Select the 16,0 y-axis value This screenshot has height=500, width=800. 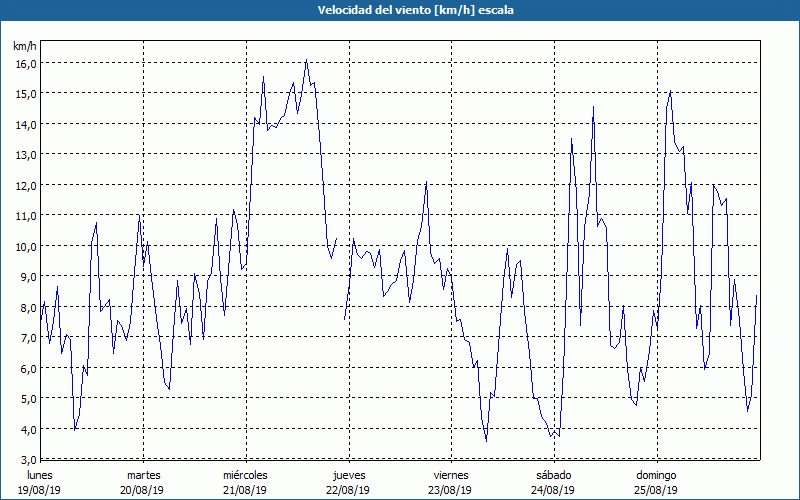pyautogui.click(x=26, y=64)
